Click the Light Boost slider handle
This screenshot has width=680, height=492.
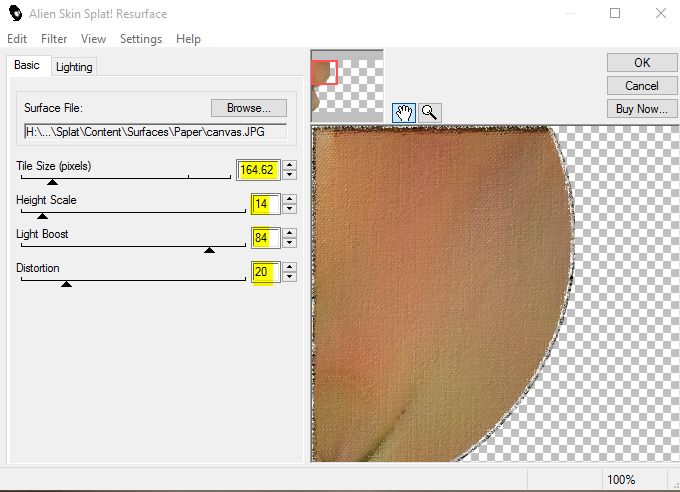click(x=209, y=250)
